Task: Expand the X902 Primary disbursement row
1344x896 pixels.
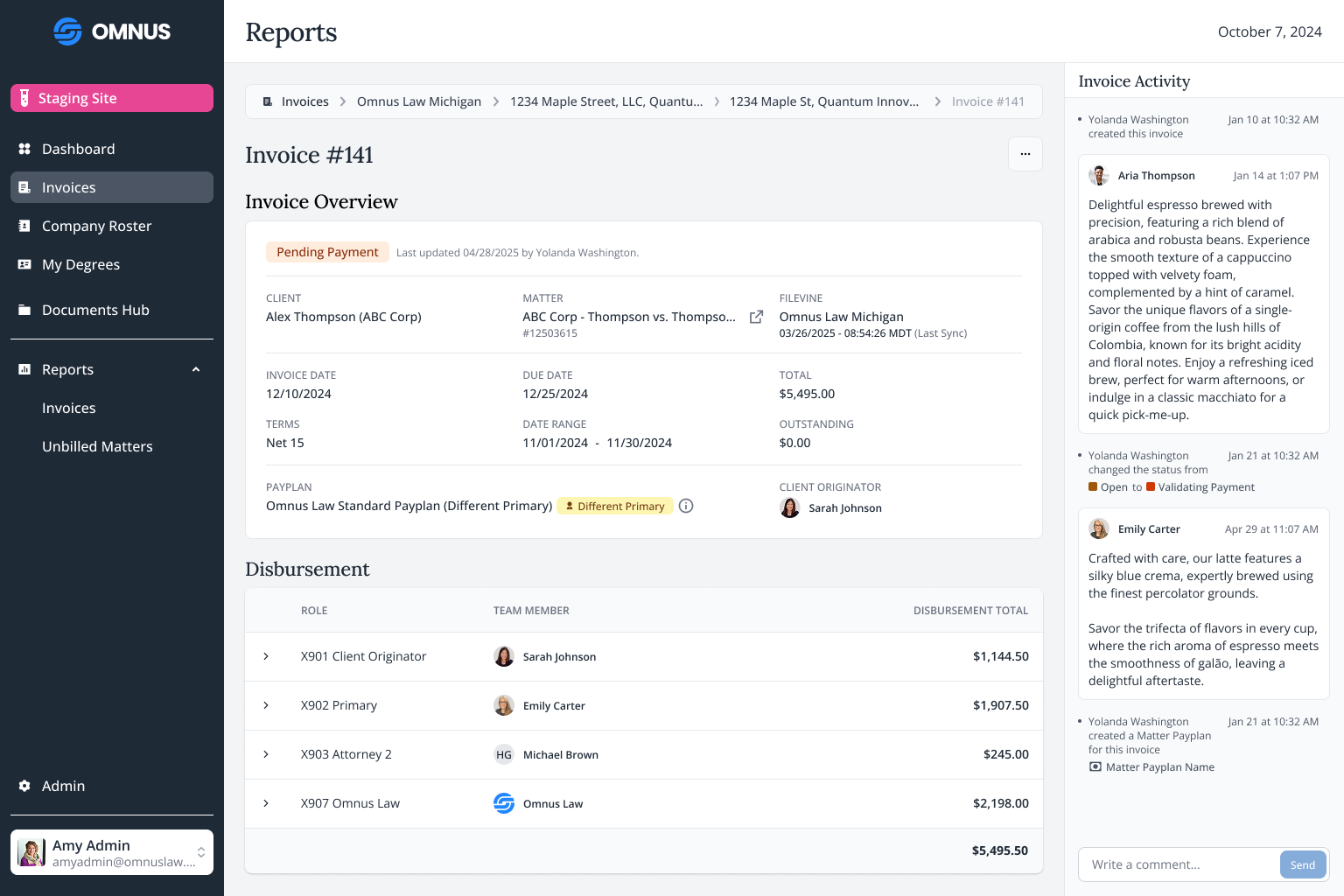Action: pos(266,705)
